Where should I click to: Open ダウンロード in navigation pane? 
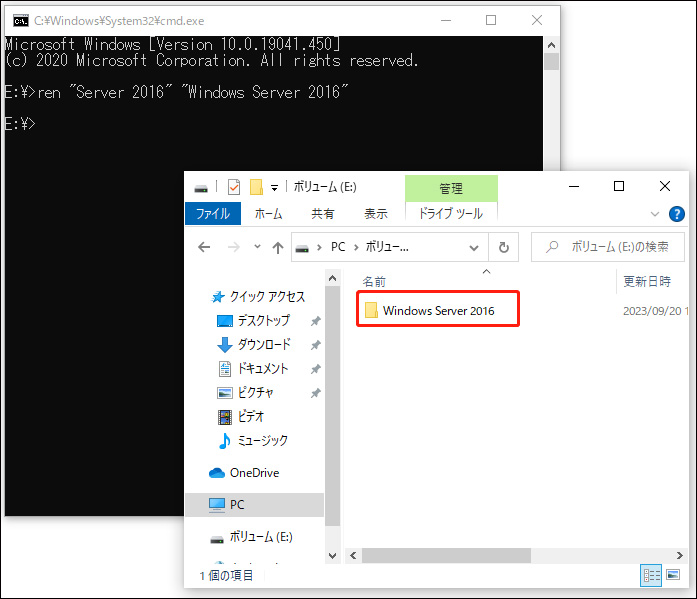(264, 344)
